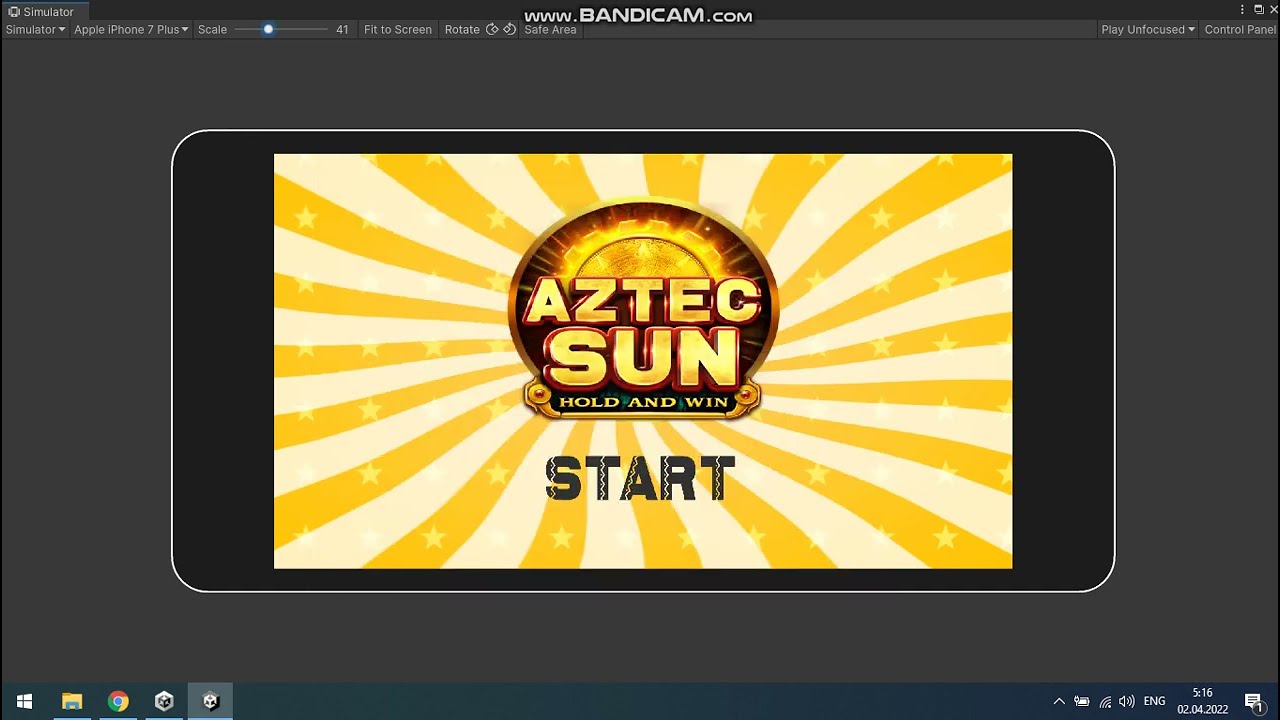Open the Simulator window options menu

1243,10
